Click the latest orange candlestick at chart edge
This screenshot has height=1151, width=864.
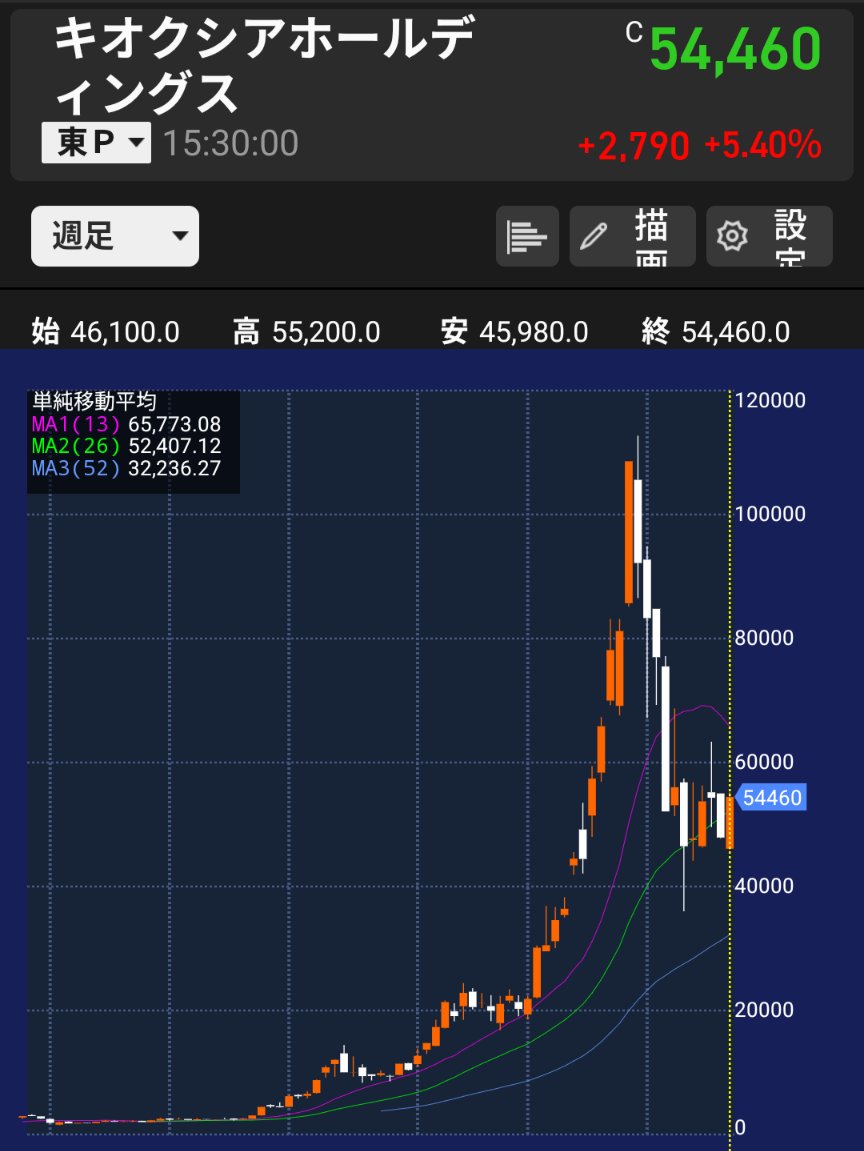coord(729,822)
